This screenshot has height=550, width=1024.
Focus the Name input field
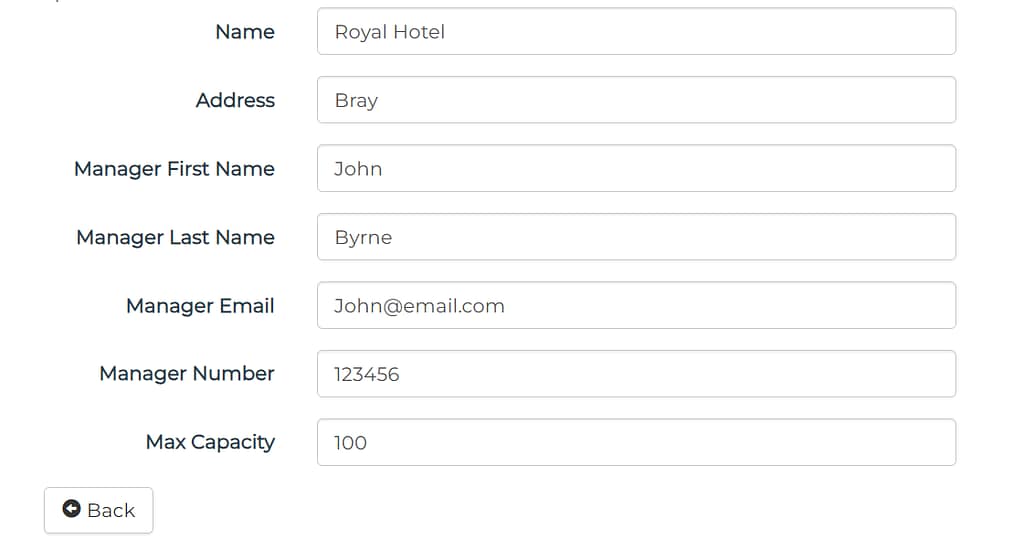(636, 32)
